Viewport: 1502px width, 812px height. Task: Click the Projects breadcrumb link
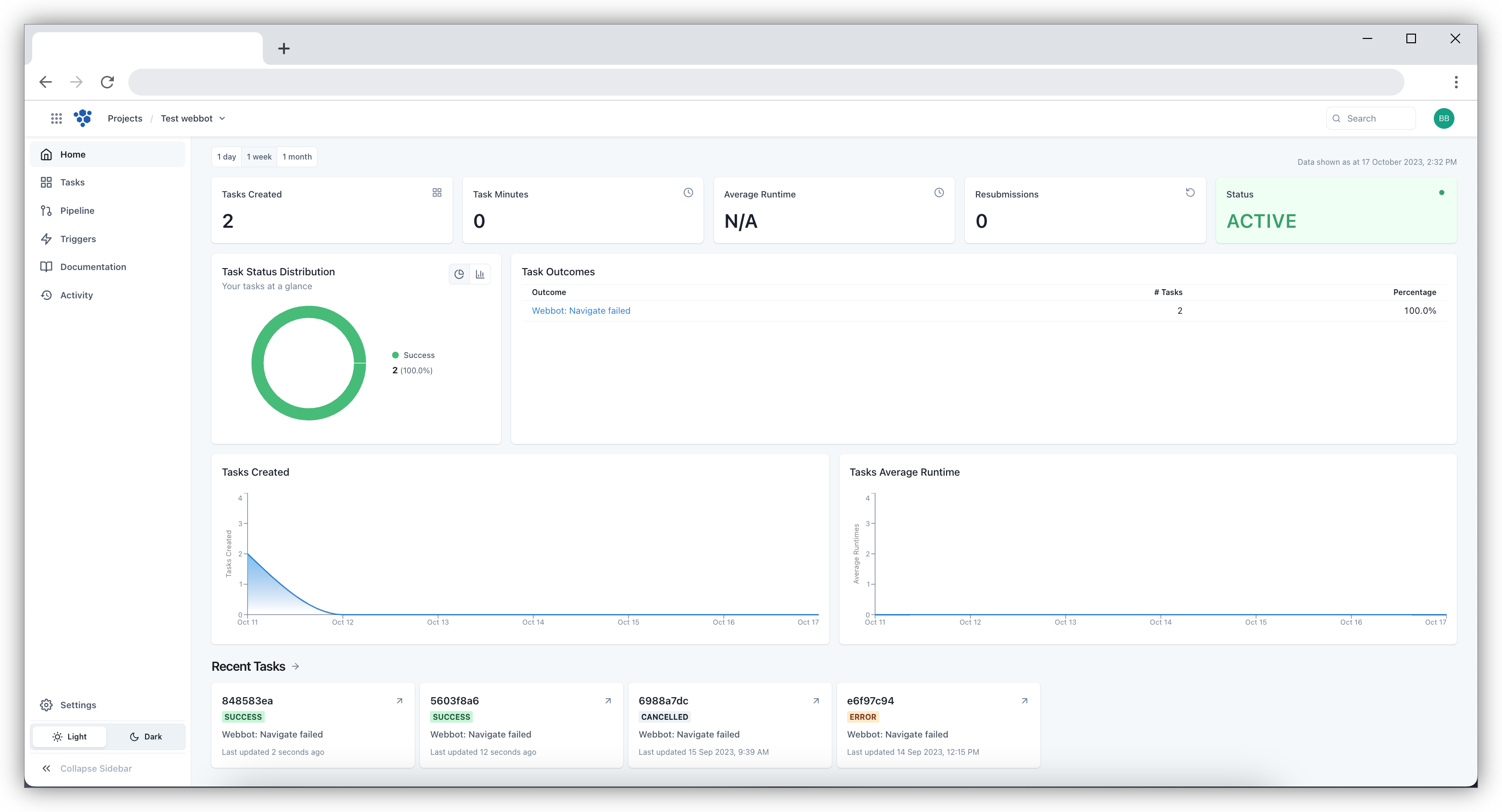click(125, 118)
